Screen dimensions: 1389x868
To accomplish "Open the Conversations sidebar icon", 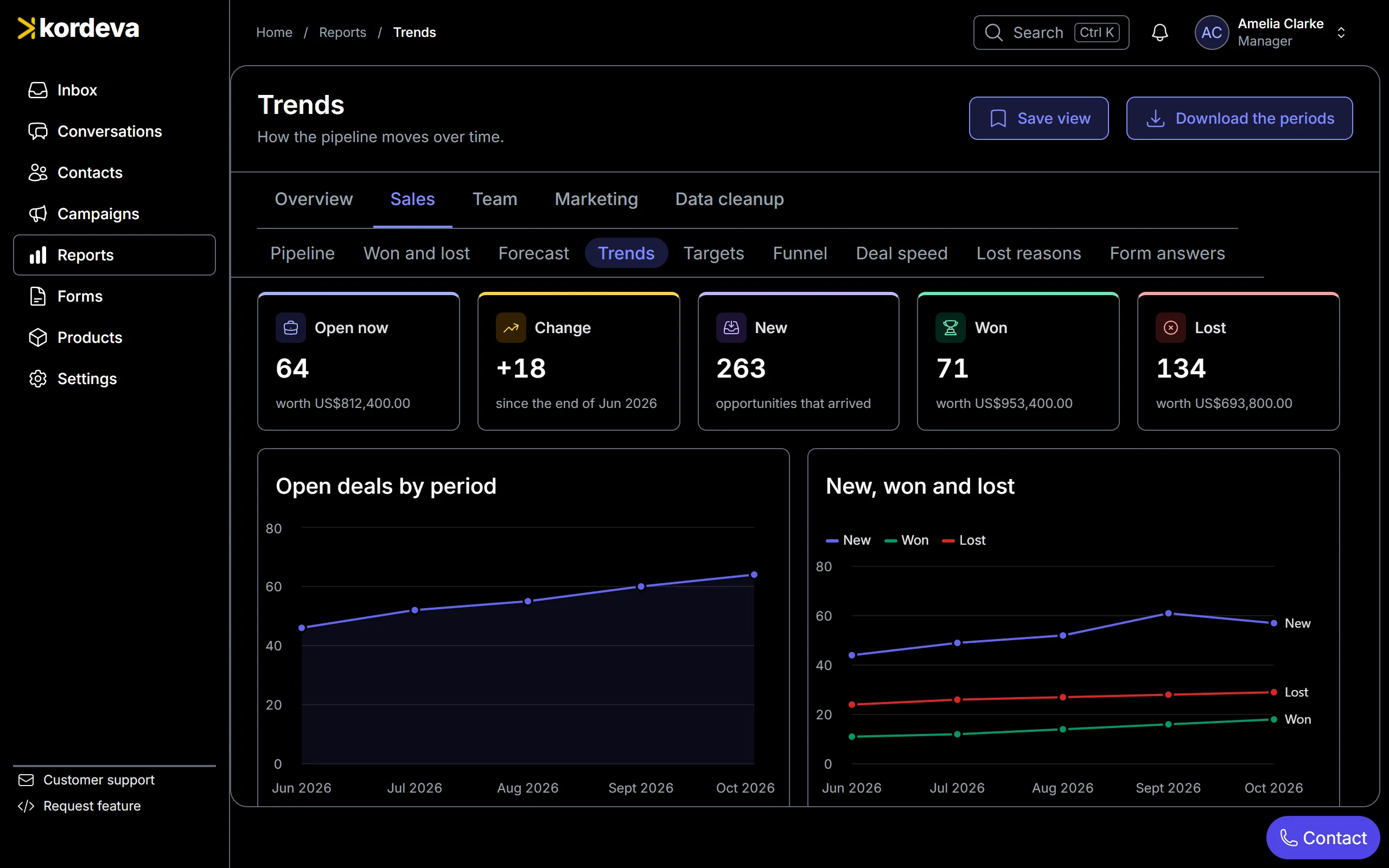I will pyautogui.click(x=38, y=131).
